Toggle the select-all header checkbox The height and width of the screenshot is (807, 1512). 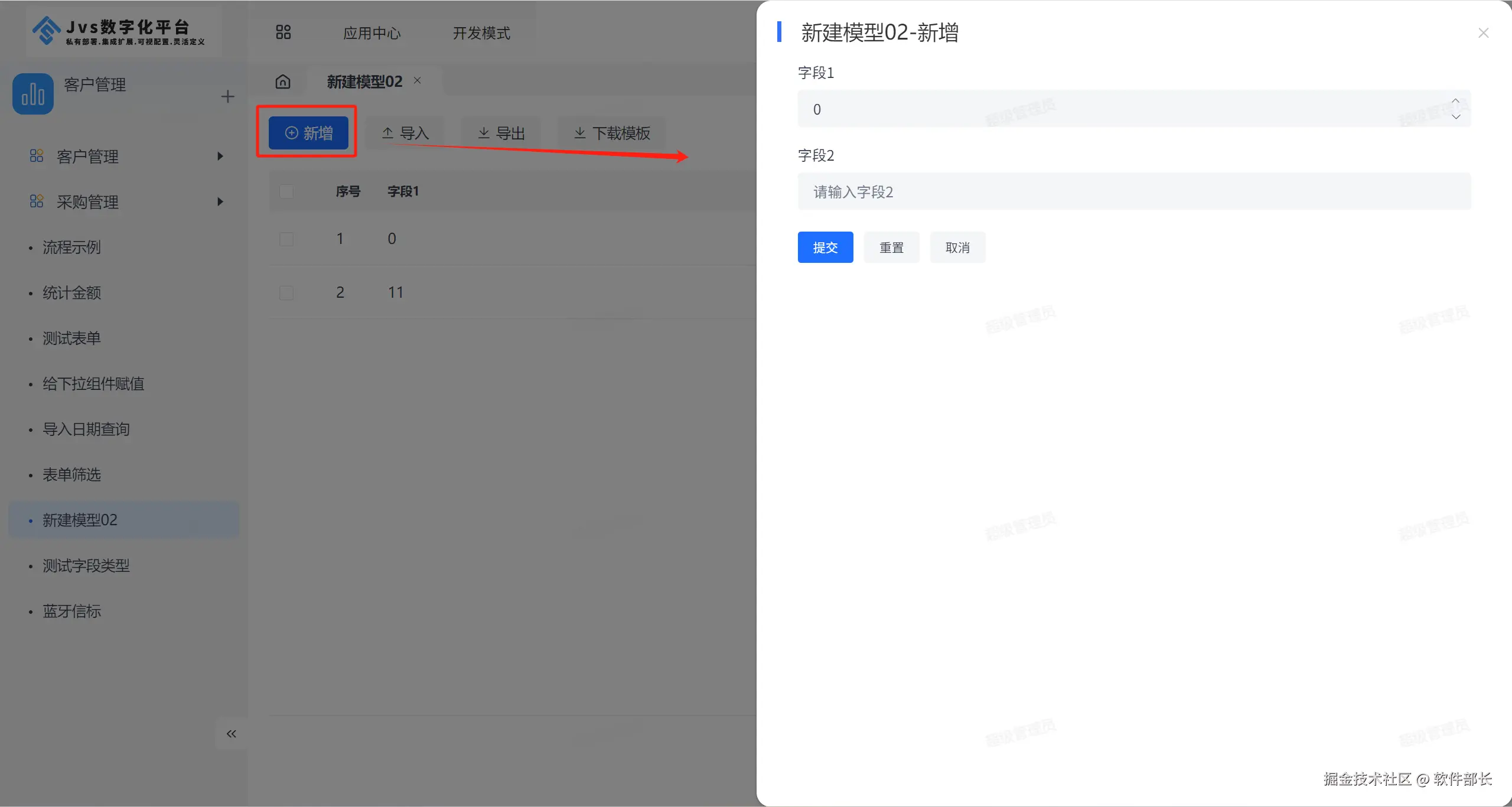[x=286, y=191]
